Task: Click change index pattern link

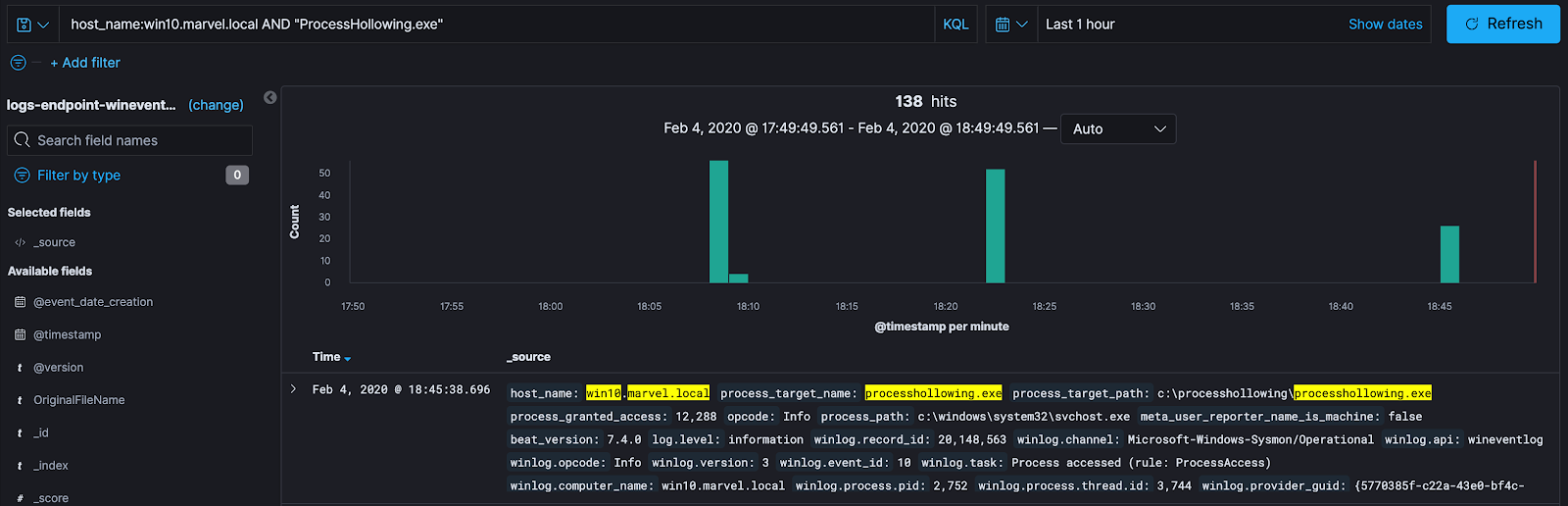Action: (x=216, y=105)
